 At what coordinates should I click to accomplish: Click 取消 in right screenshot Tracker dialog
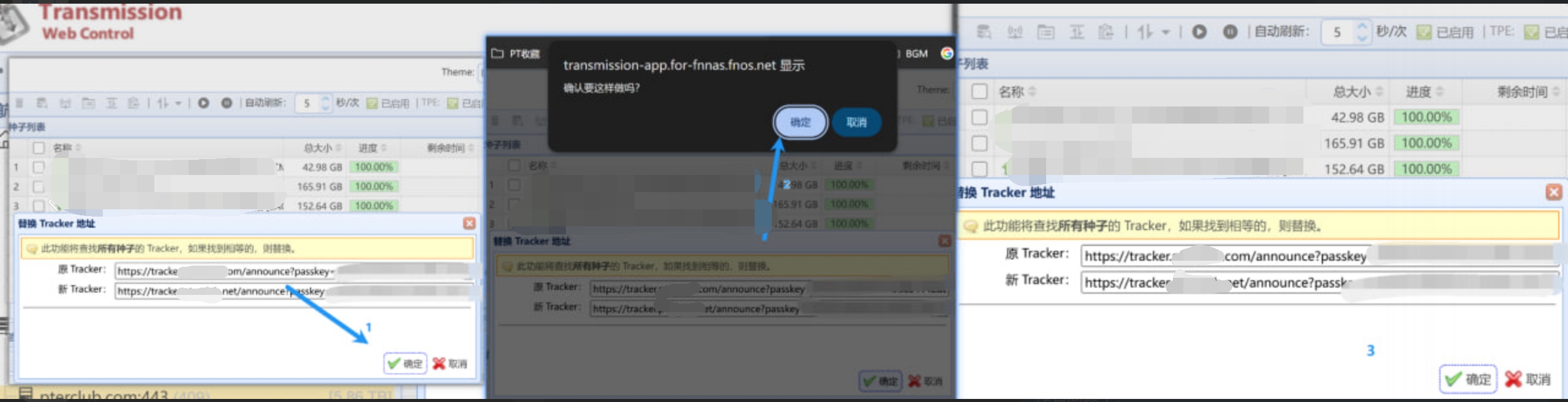[1528, 379]
